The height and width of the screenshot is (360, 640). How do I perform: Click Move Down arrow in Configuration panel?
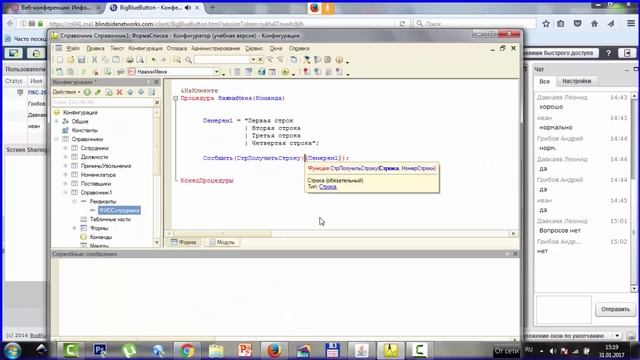(141, 92)
